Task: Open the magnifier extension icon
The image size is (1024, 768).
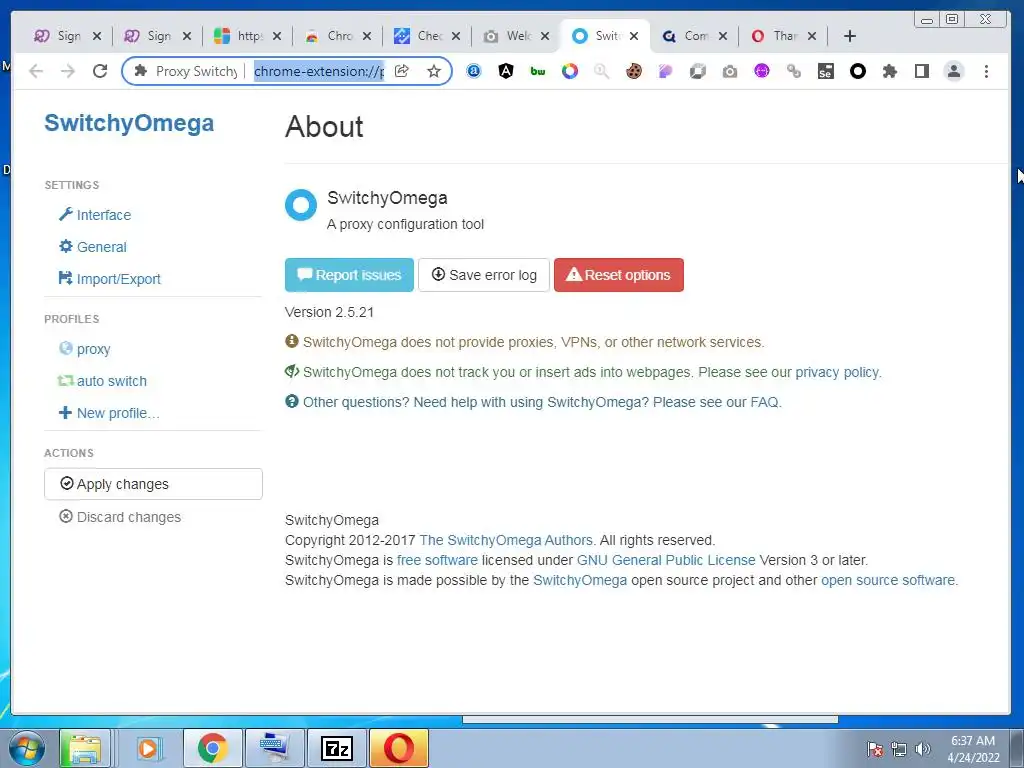Action: (x=601, y=71)
